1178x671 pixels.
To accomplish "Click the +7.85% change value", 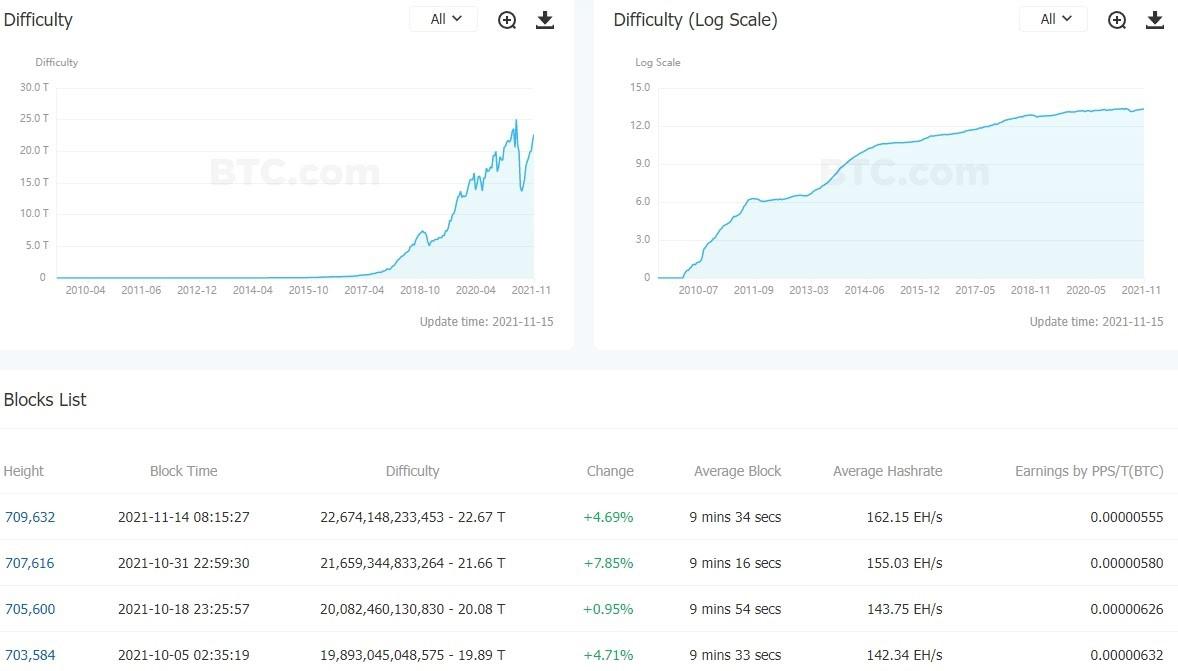I will (x=608, y=563).
